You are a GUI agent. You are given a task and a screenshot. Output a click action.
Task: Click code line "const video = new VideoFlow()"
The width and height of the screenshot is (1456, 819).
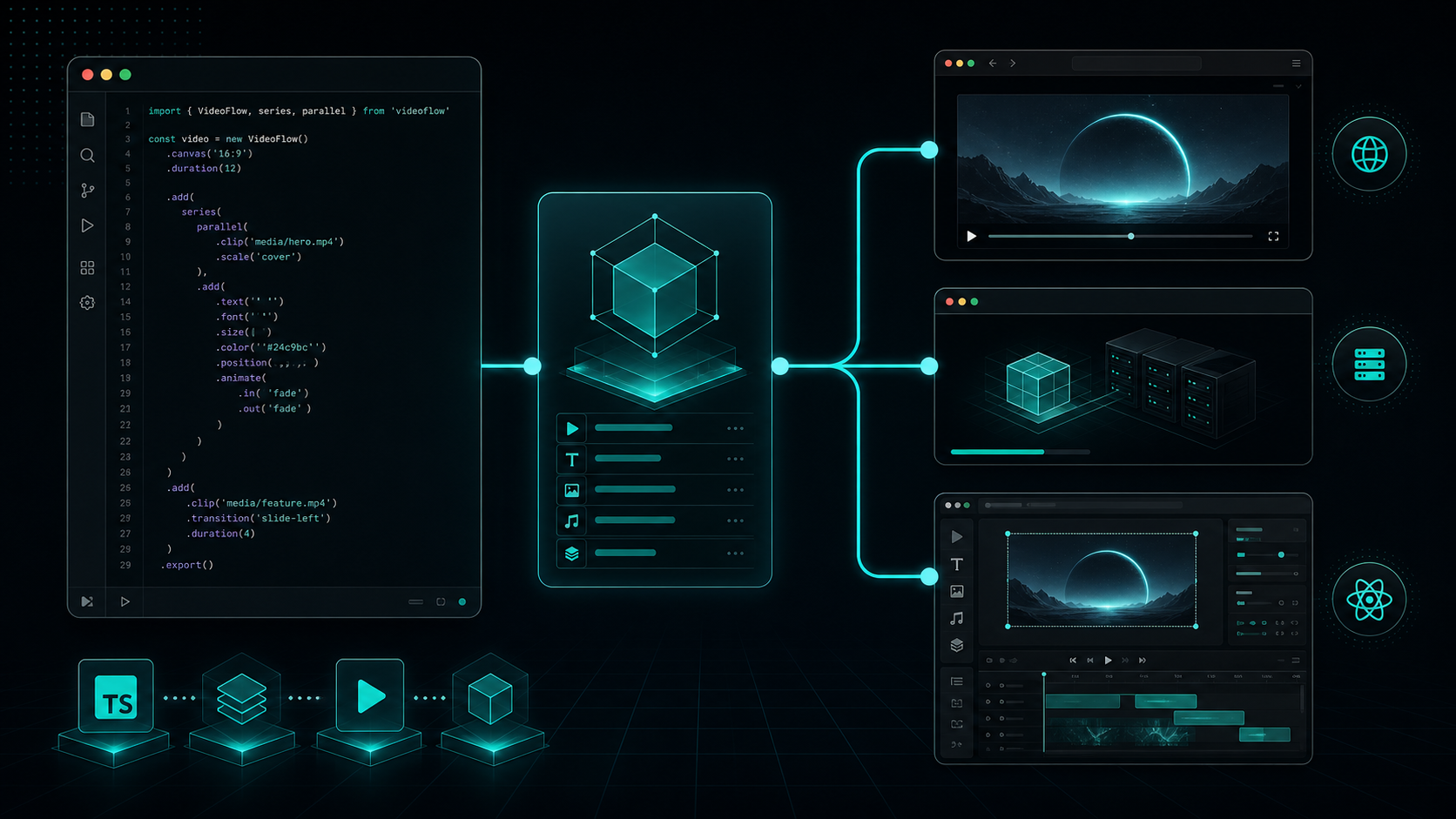tap(228, 139)
